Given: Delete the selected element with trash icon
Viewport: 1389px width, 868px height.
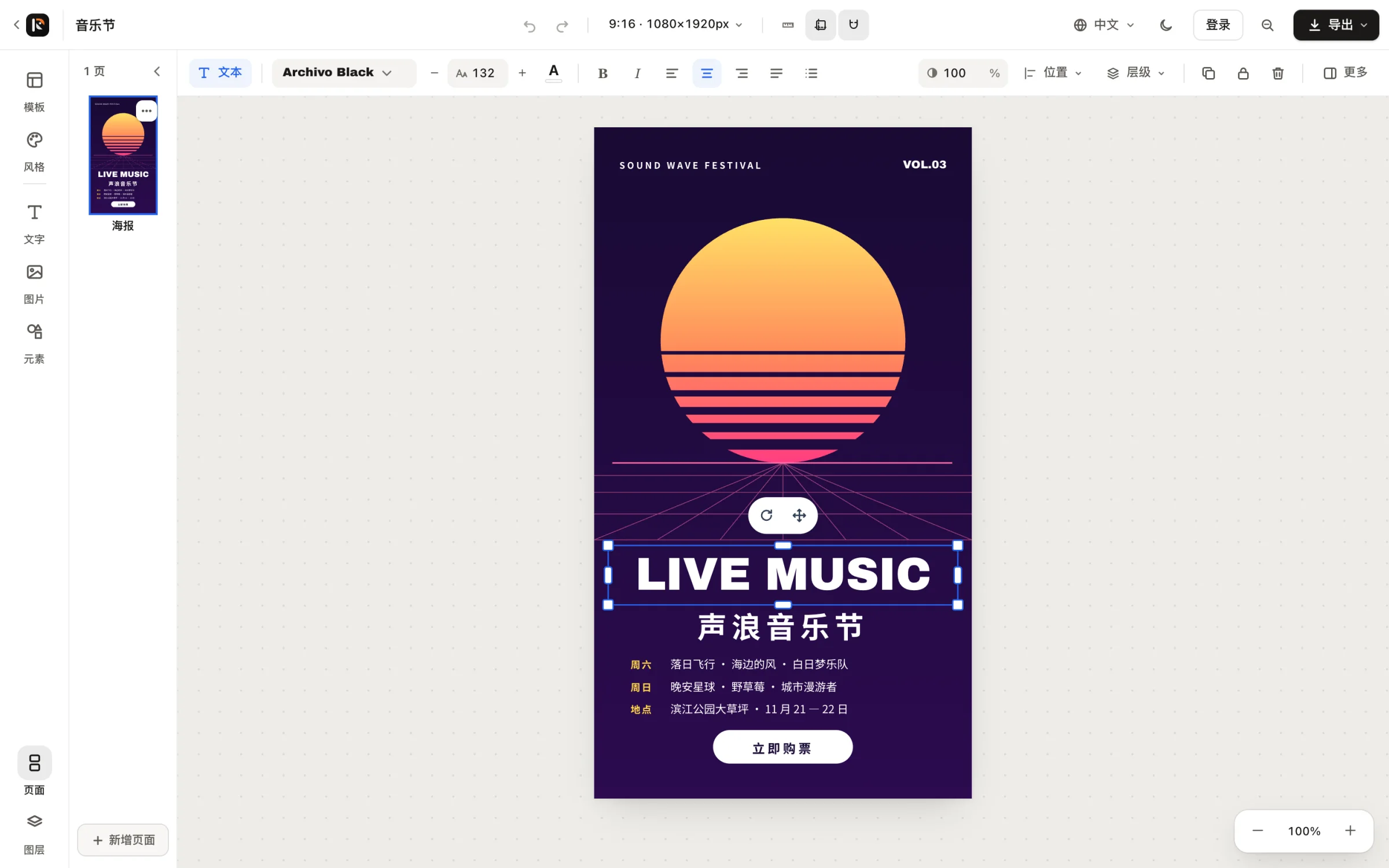Looking at the screenshot, I should [x=1278, y=73].
